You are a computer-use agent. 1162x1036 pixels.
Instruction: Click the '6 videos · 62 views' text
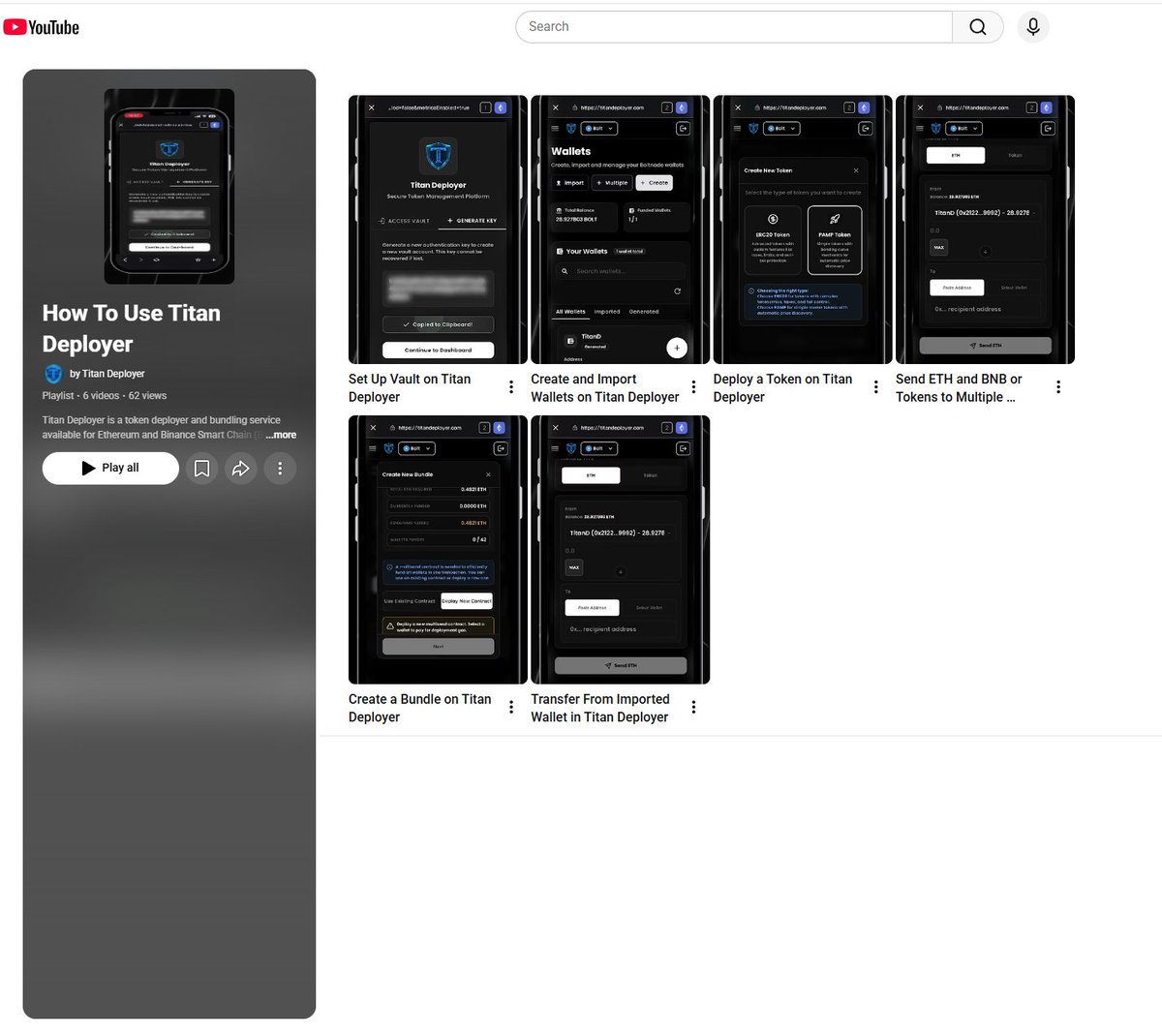pos(125,396)
